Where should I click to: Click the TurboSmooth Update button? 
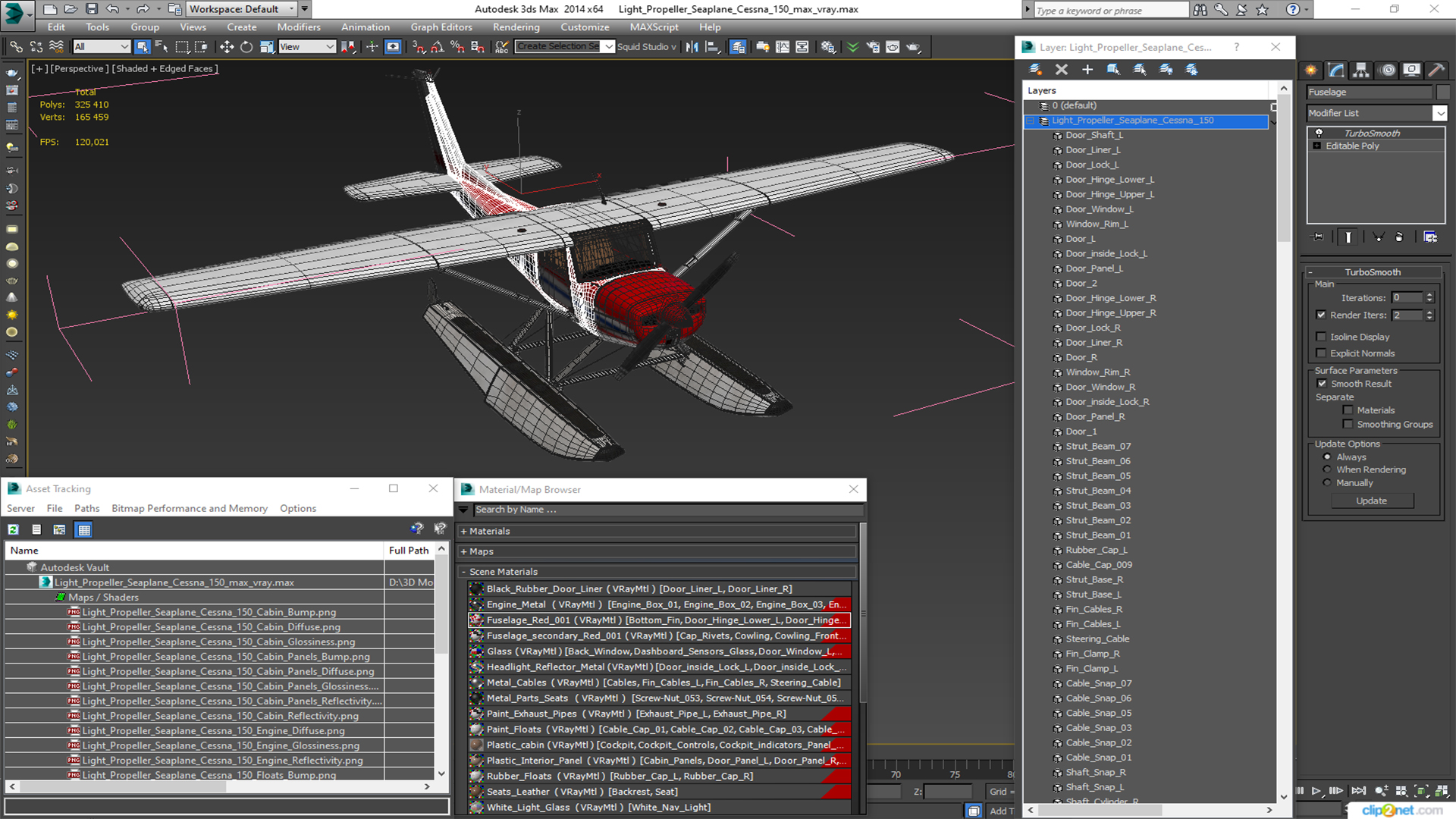point(1371,500)
